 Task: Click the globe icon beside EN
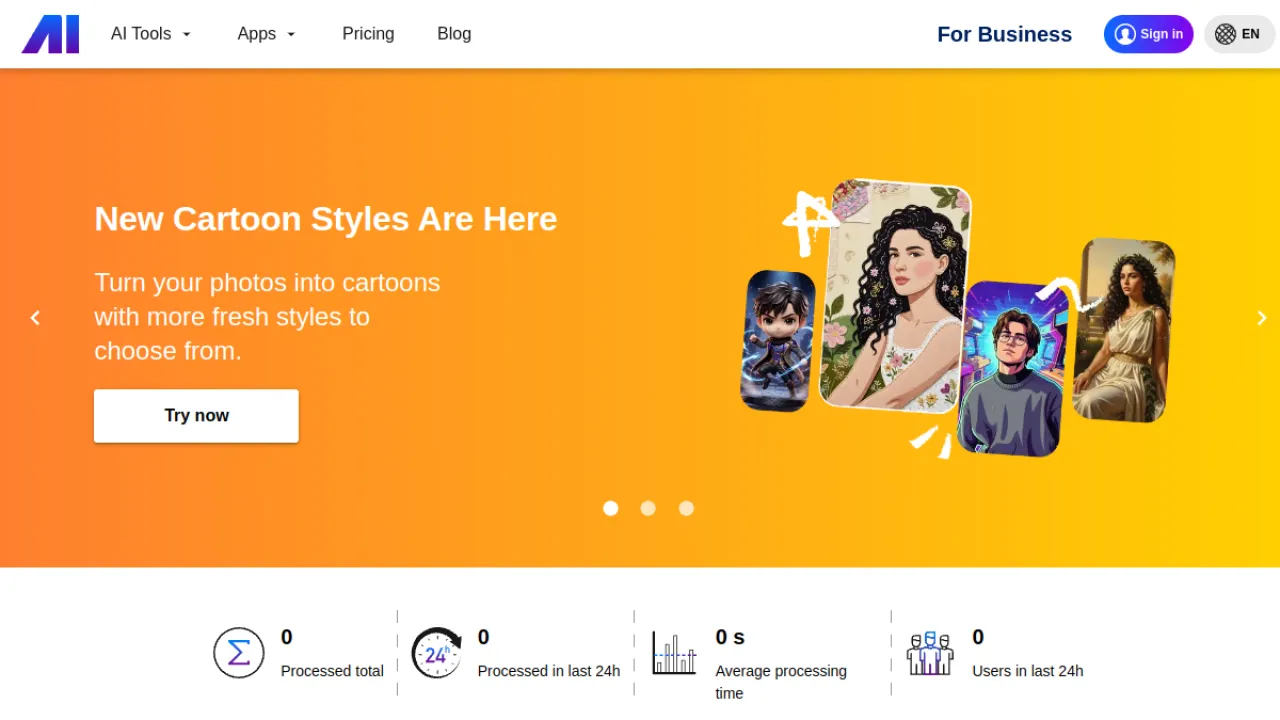tap(1225, 34)
